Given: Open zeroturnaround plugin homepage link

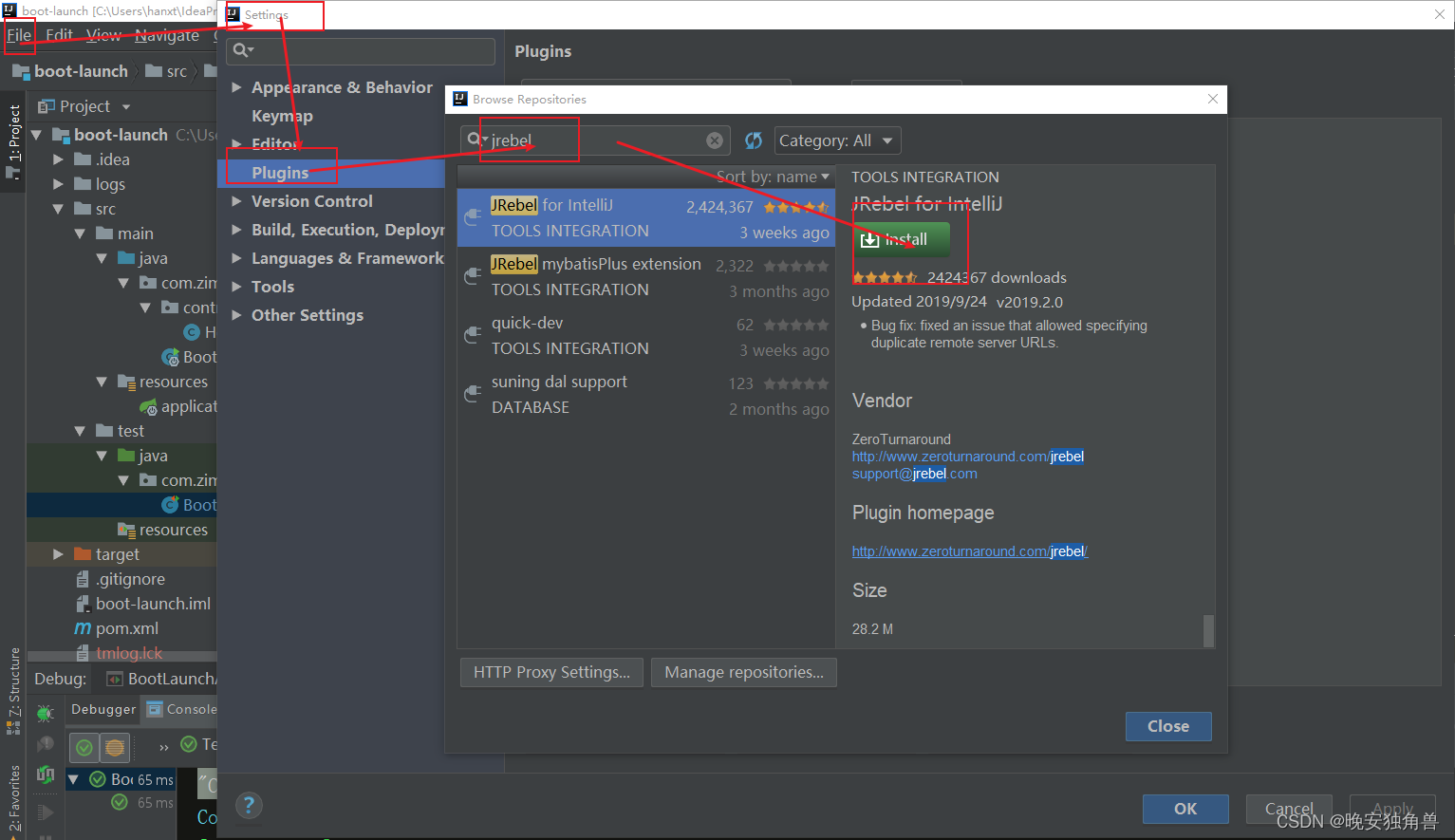Looking at the screenshot, I should (970, 551).
